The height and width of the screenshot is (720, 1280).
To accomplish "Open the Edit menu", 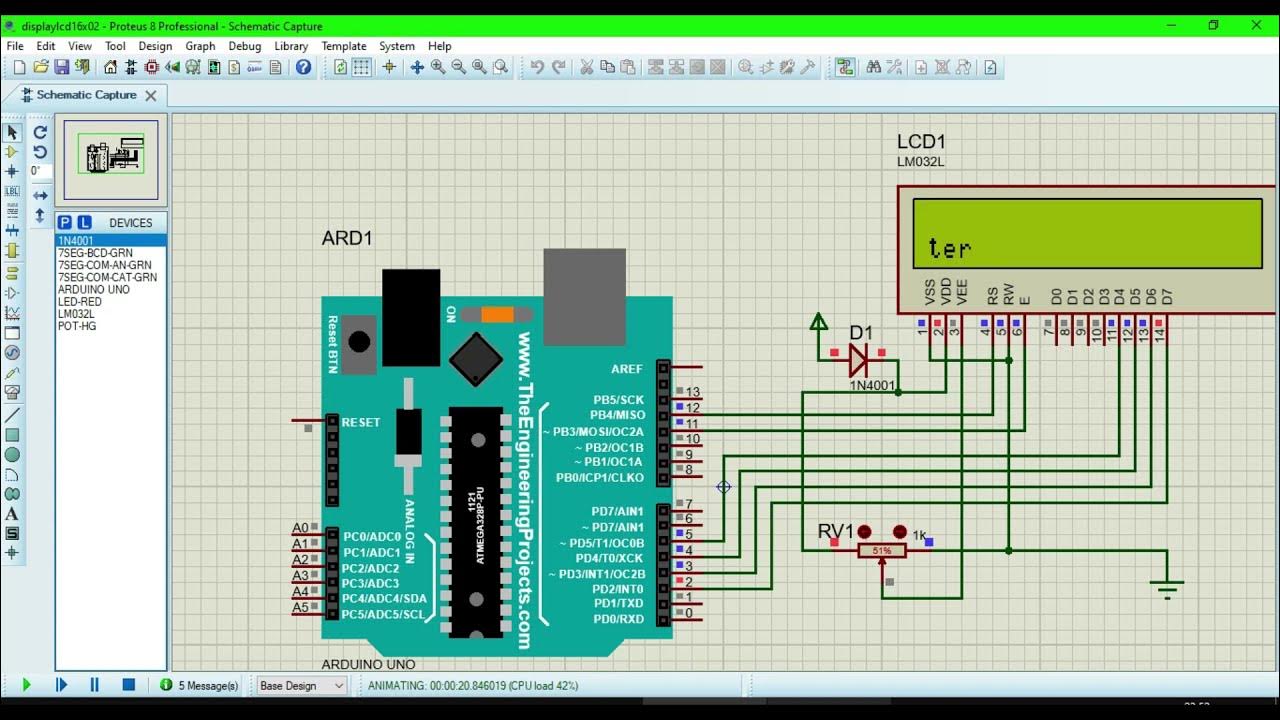I will 46,46.
